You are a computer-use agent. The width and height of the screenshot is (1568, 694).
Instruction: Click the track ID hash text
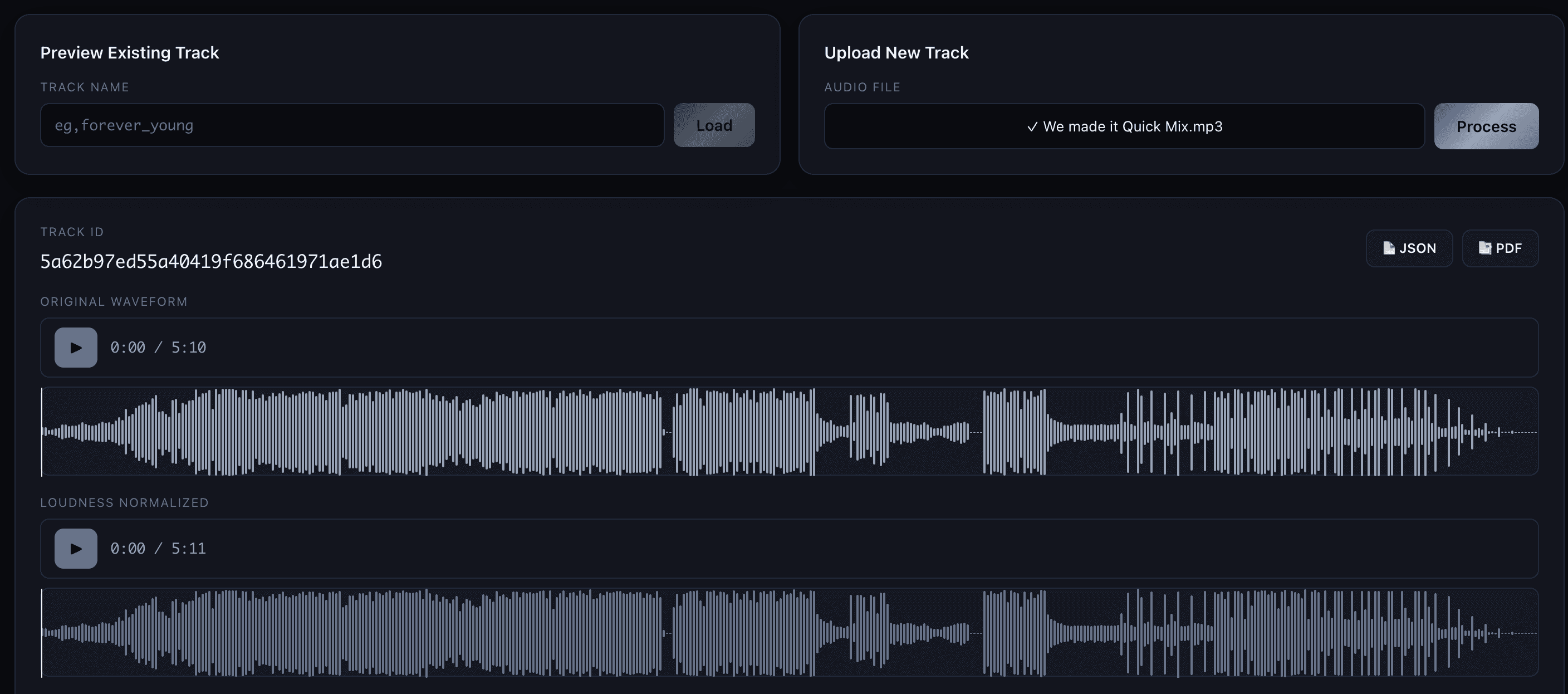[210, 262]
